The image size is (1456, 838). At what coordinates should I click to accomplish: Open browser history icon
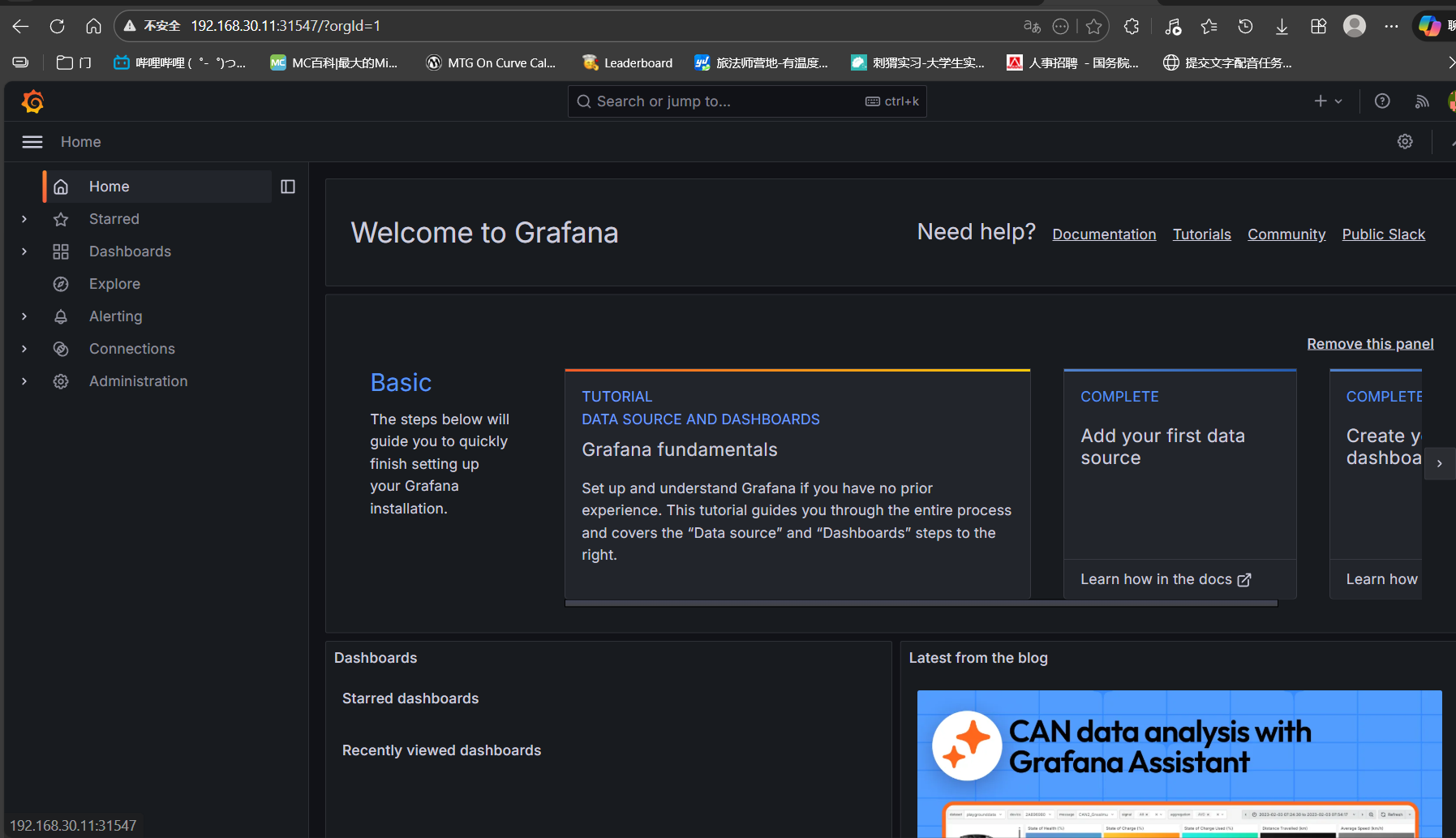coord(1245,26)
